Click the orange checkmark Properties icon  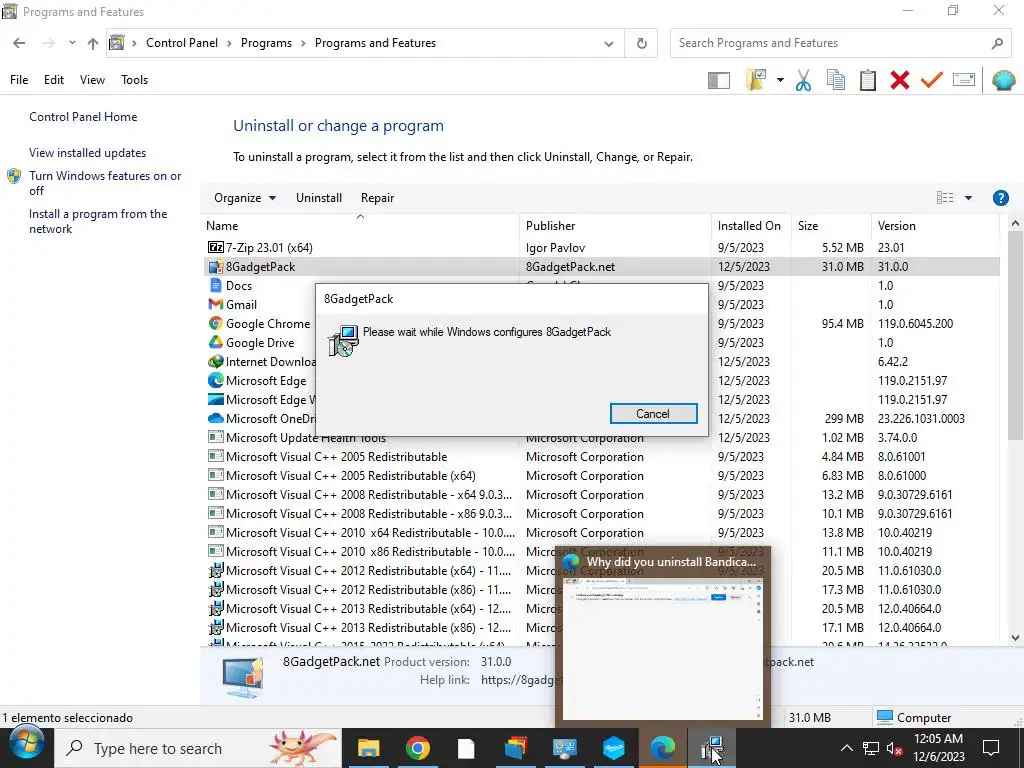coord(931,80)
